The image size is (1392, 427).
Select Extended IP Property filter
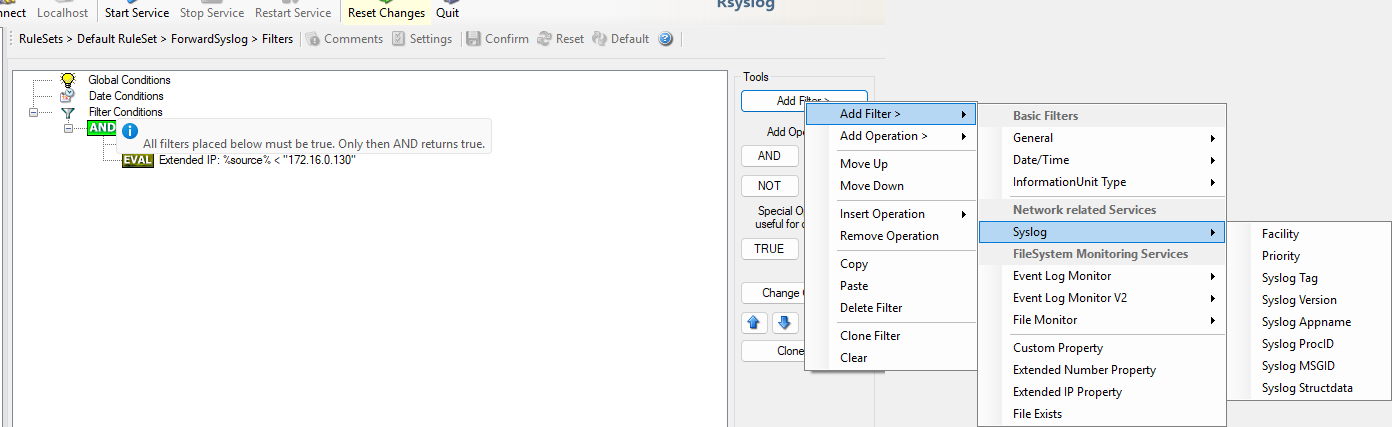click(x=1102, y=392)
